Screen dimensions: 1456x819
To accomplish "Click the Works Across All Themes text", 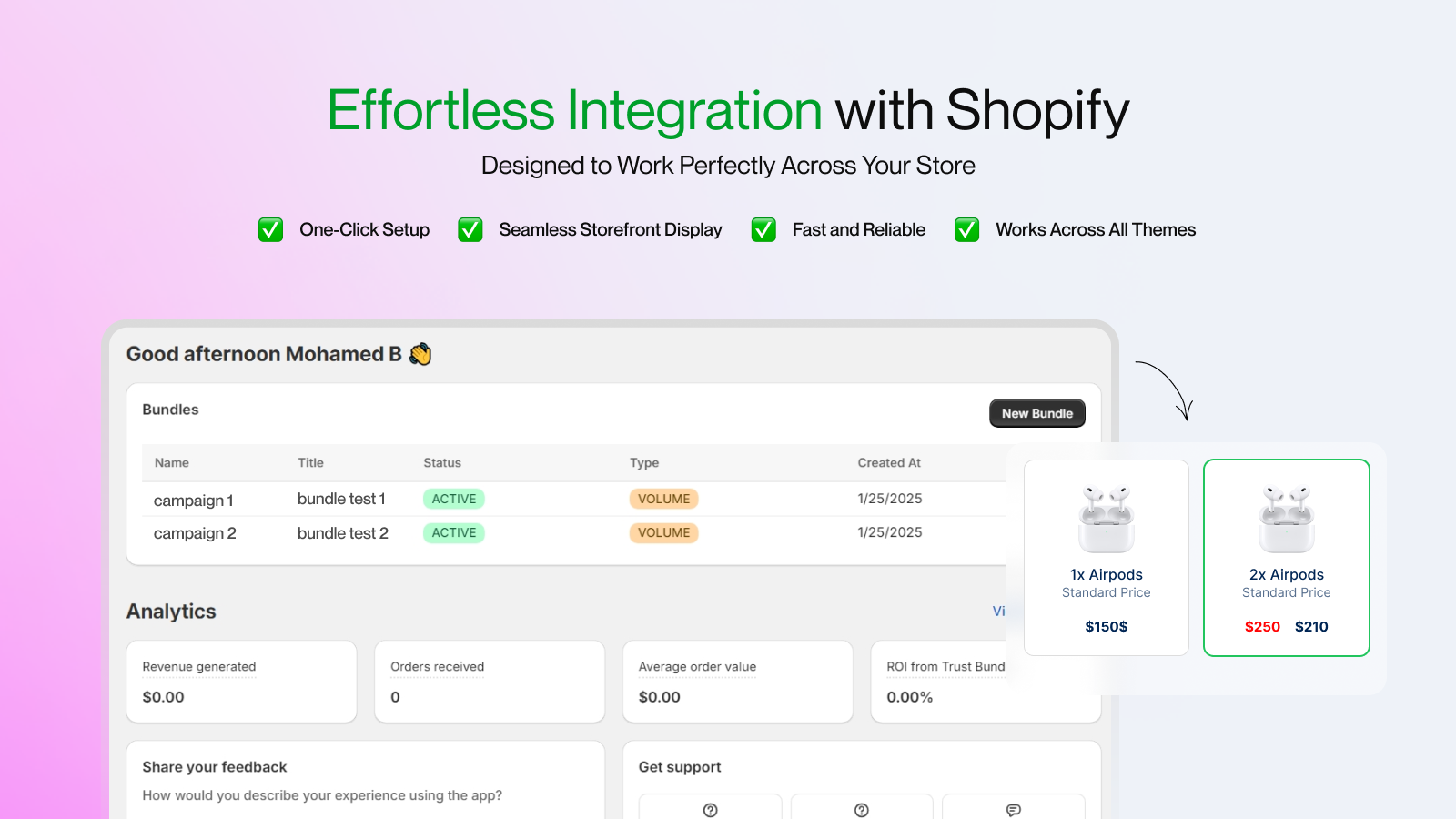I will 1096,230.
